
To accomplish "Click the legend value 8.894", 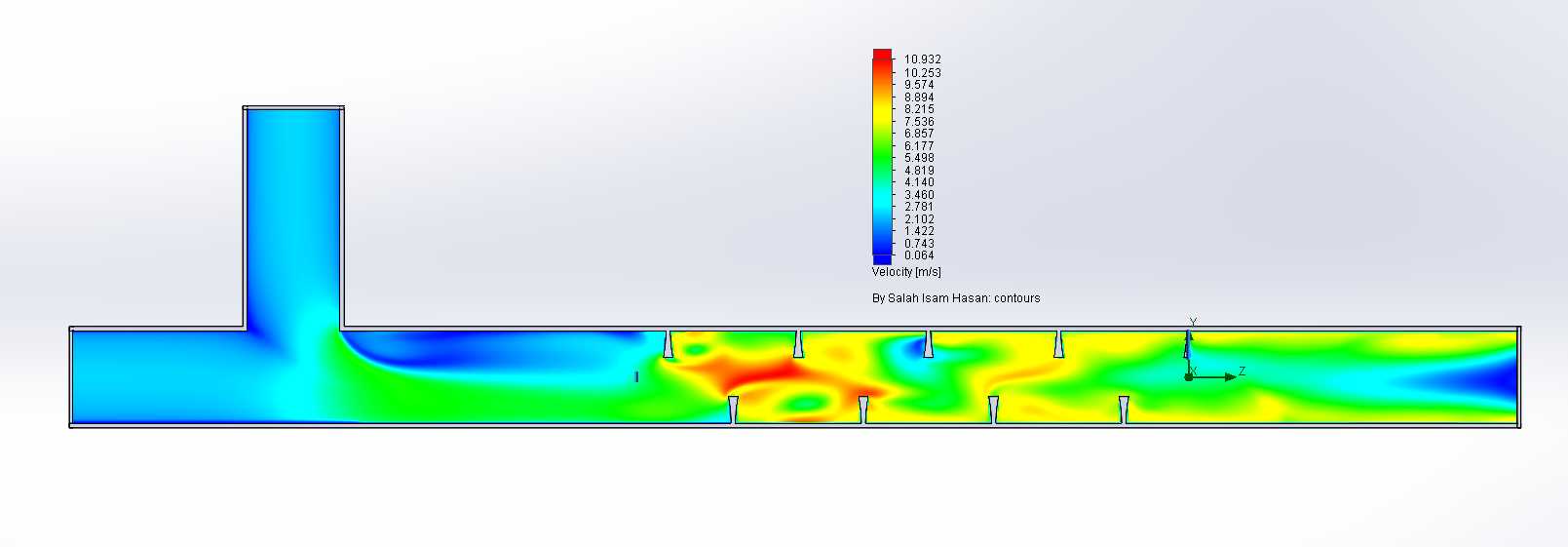I will coord(918,98).
